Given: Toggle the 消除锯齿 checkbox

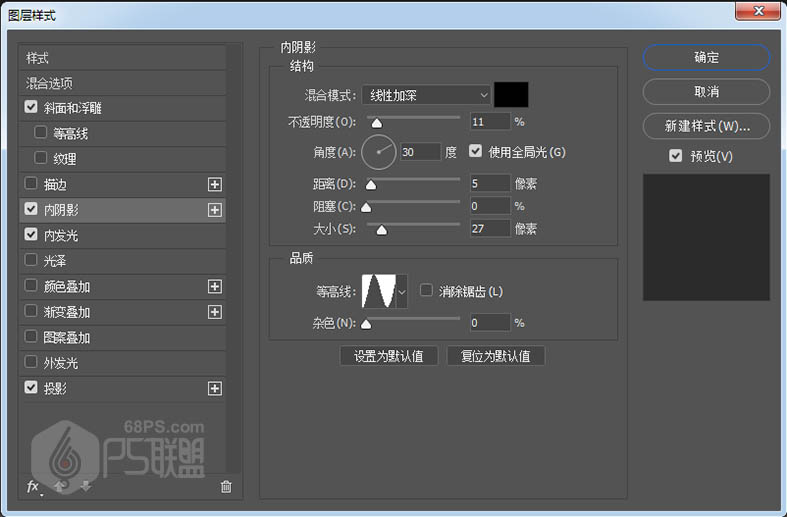Looking at the screenshot, I should (x=426, y=290).
